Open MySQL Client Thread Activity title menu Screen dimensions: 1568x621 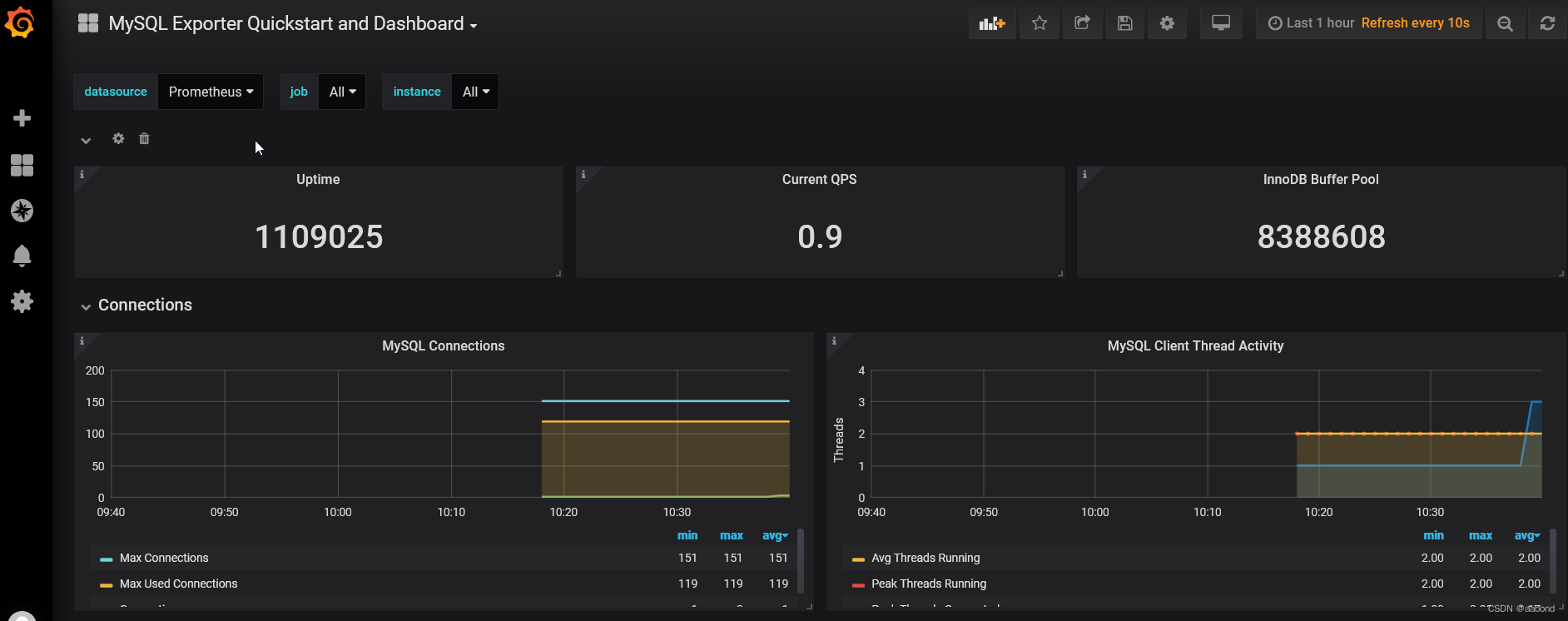pyautogui.click(x=1195, y=345)
